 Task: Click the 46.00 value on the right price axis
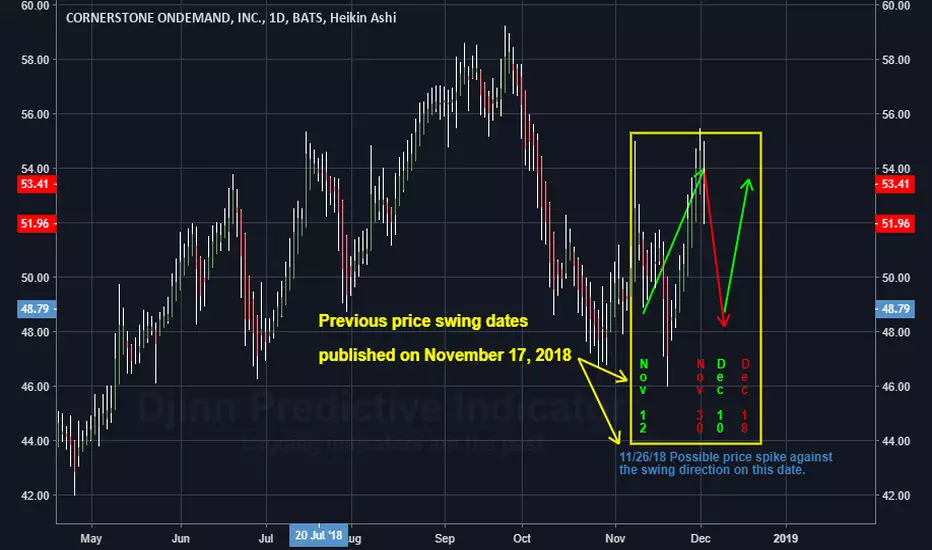coord(896,386)
